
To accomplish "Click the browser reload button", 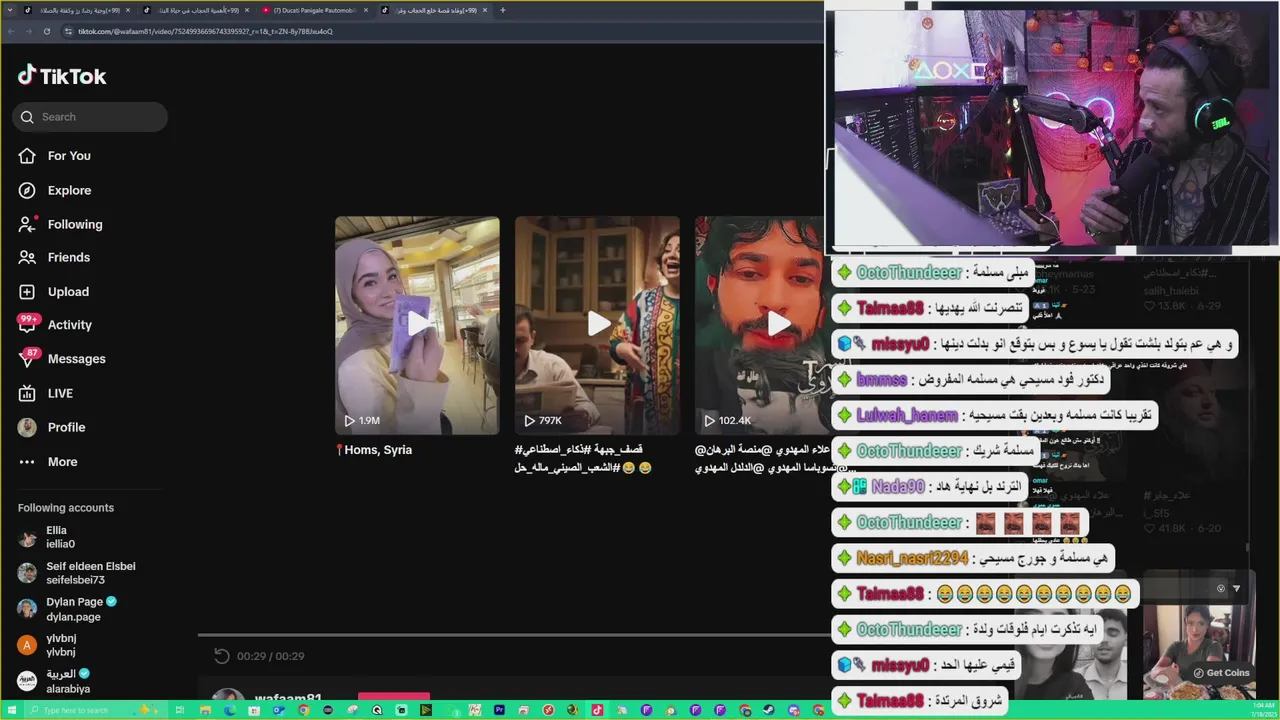I will click(x=47, y=31).
